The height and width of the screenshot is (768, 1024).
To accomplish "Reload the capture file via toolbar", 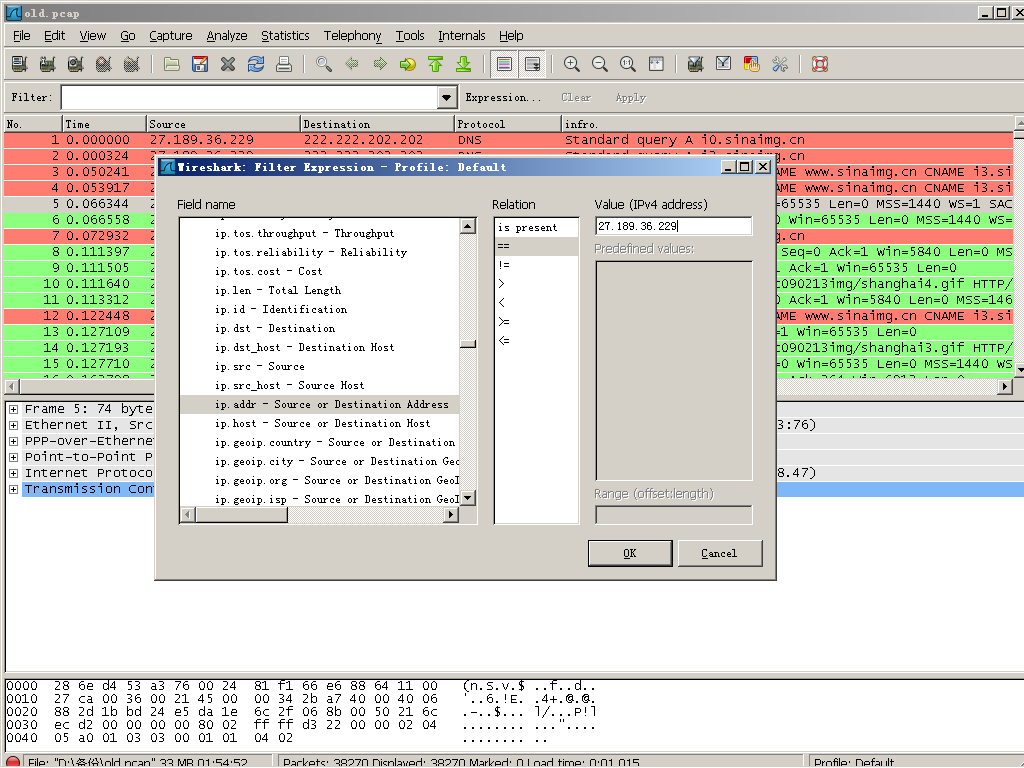I will [256, 64].
